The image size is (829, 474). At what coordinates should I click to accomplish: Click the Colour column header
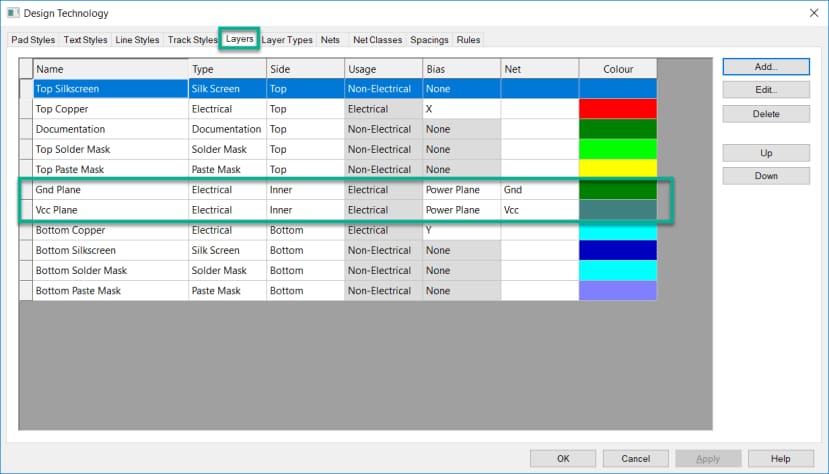click(618, 69)
